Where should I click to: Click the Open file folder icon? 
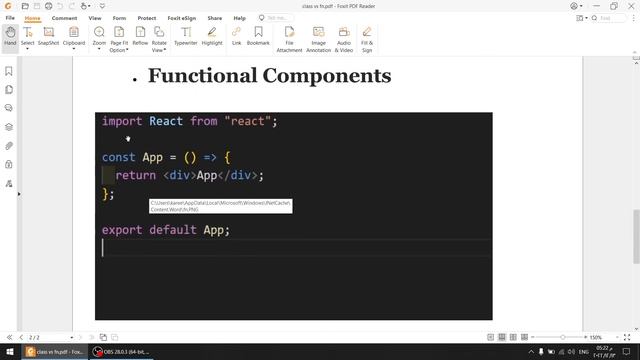click(x=25, y=6)
